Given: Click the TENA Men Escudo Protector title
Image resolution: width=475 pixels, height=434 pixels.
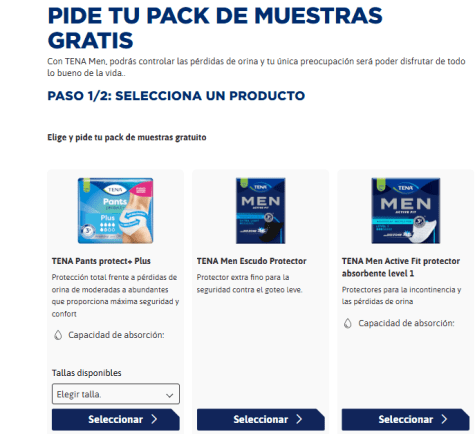Looking at the screenshot, I should click(251, 261).
